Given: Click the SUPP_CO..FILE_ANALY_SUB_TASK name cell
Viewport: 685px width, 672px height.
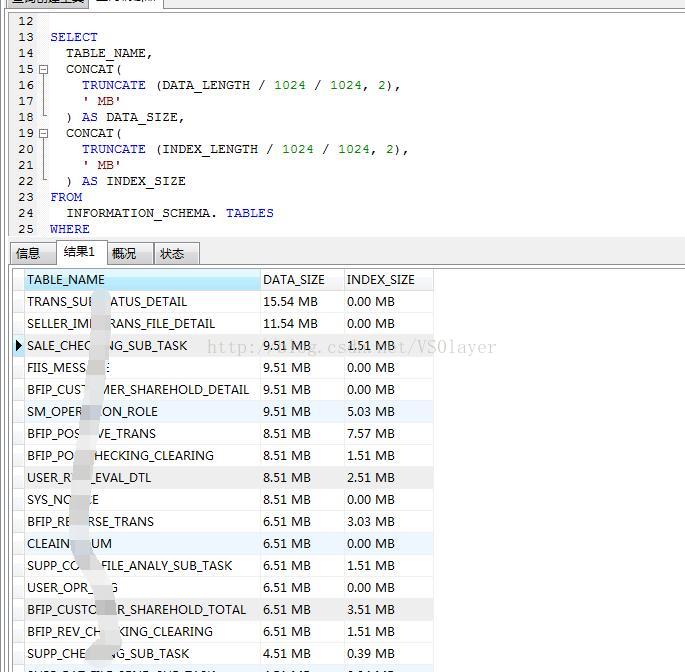Looking at the screenshot, I should (142, 566).
